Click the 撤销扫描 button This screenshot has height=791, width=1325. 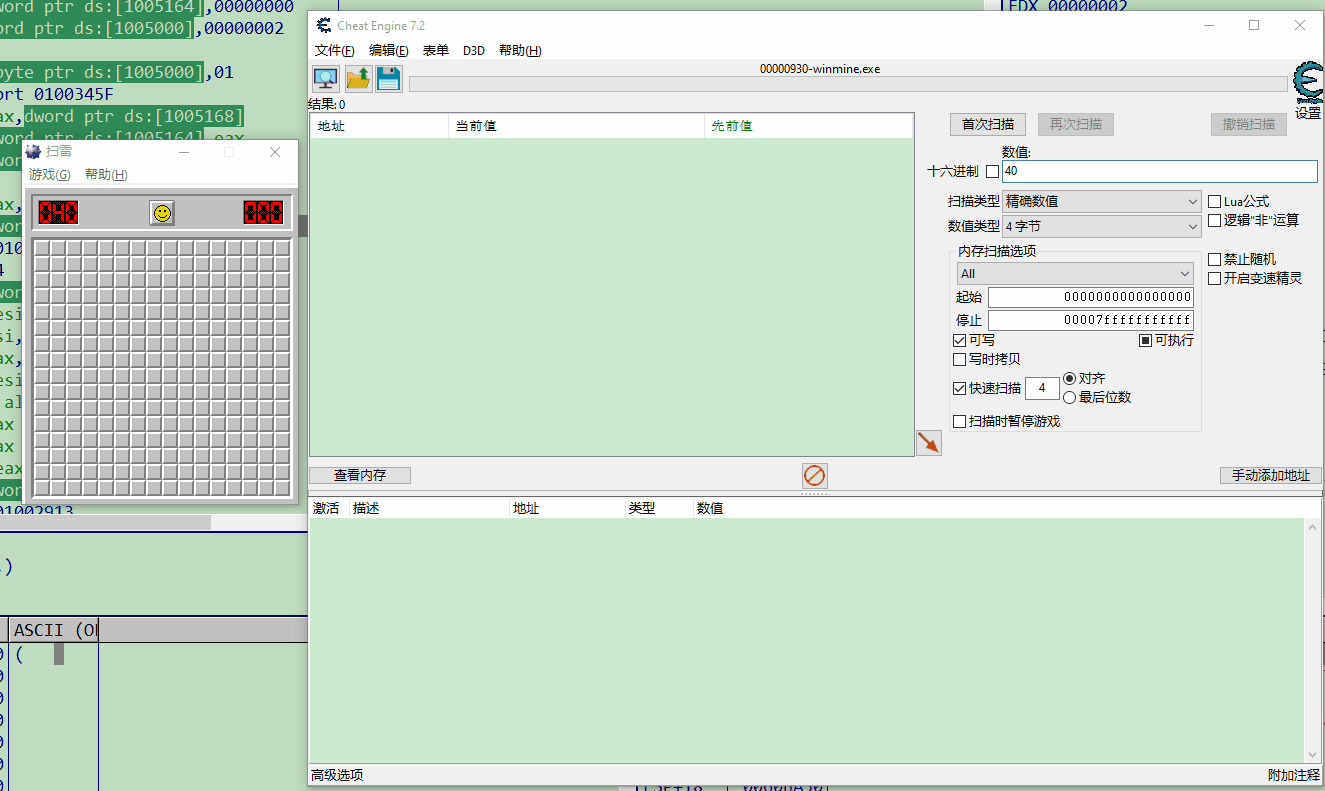click(x=1249, y=125)
